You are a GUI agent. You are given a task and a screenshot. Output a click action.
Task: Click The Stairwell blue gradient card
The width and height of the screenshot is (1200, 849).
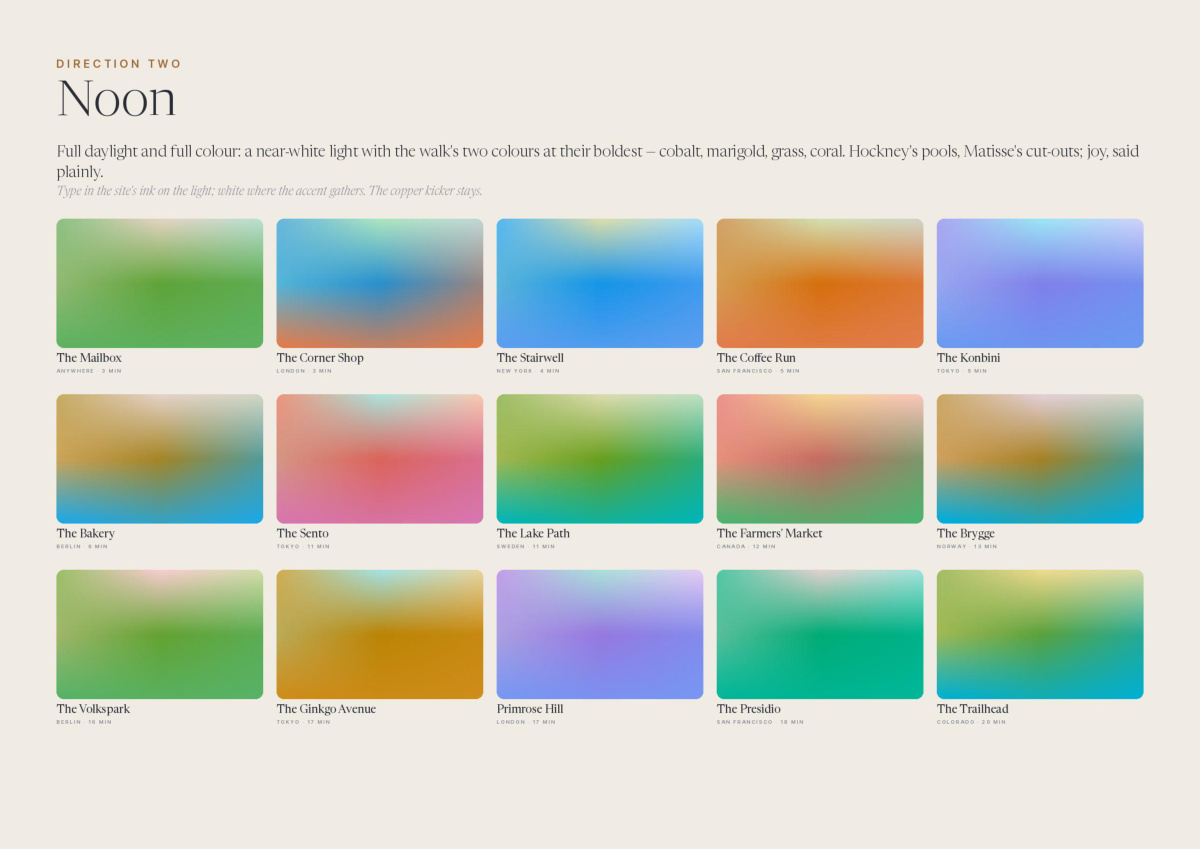tap(600, 283)
